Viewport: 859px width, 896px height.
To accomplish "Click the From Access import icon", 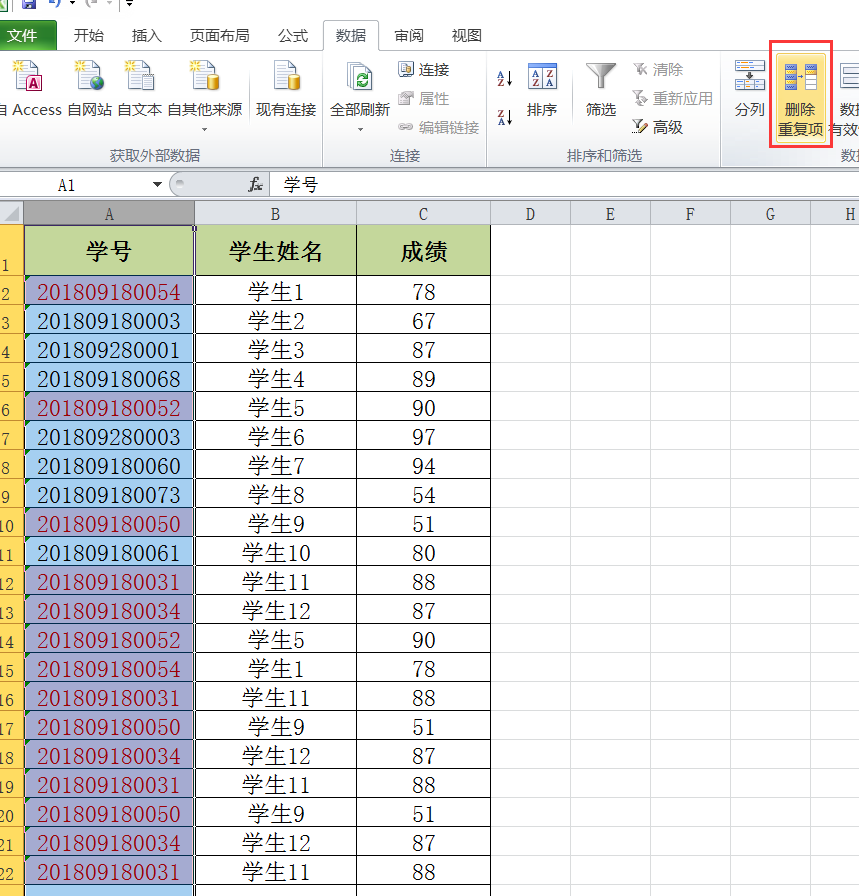I will 27,76.
